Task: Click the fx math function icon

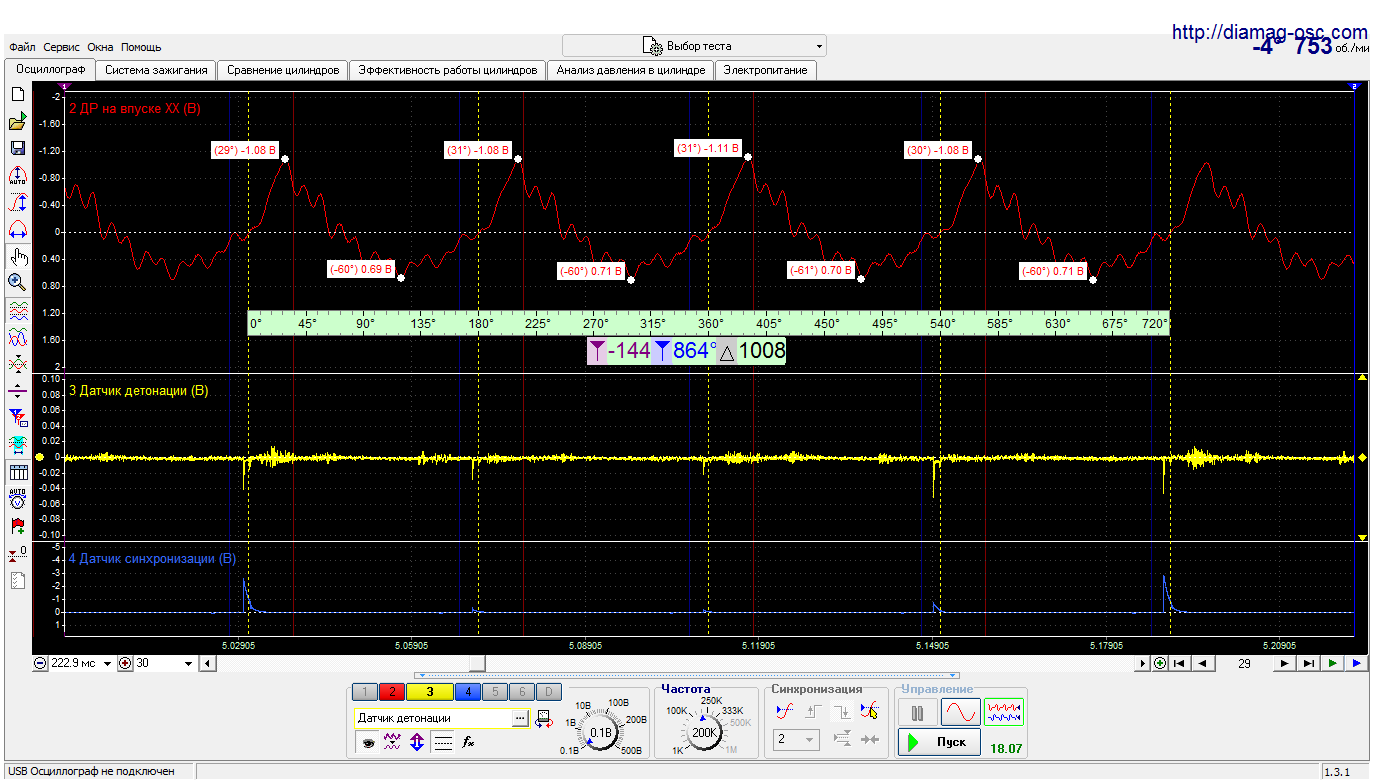Action: [x=468, y=743]
